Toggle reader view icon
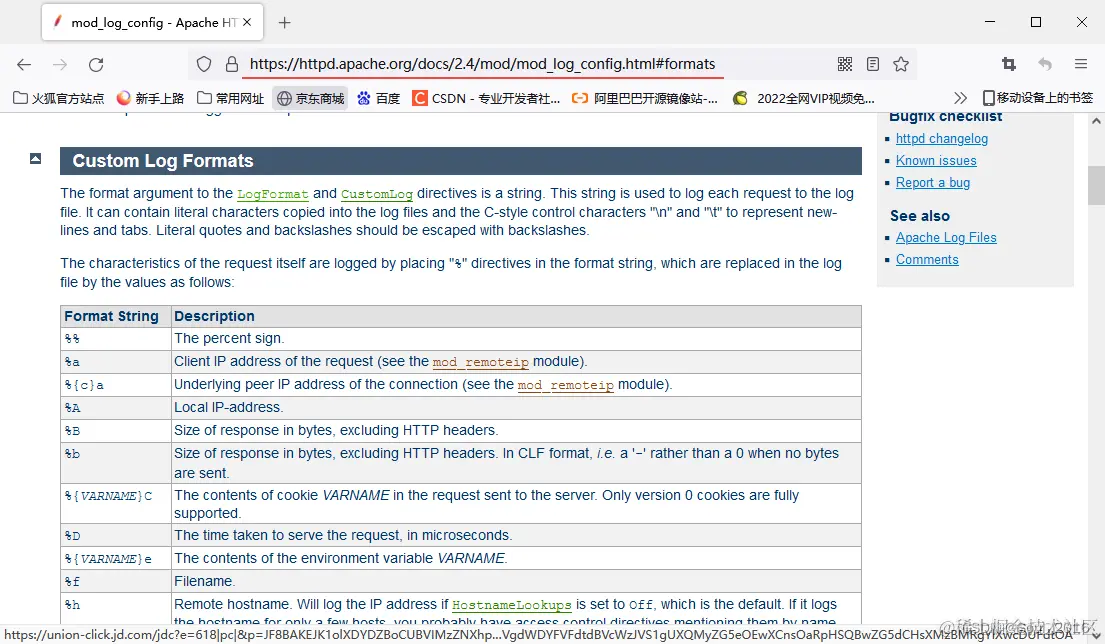This screenshot has width=1105, height=644. click(x=872, y=64)
